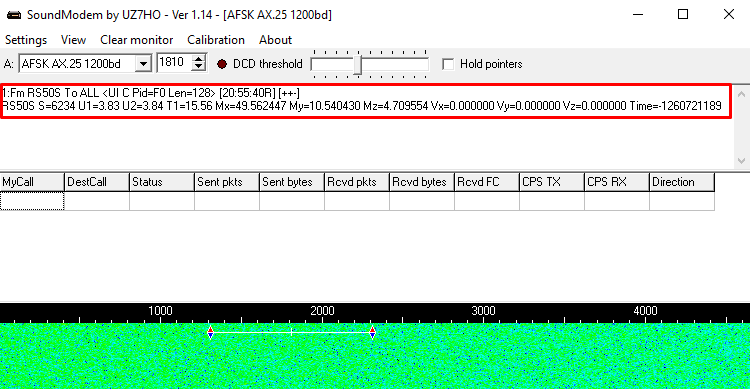The image size is (750, 389).
Task: Click the DCD threshold label
Action: (268, 64)
